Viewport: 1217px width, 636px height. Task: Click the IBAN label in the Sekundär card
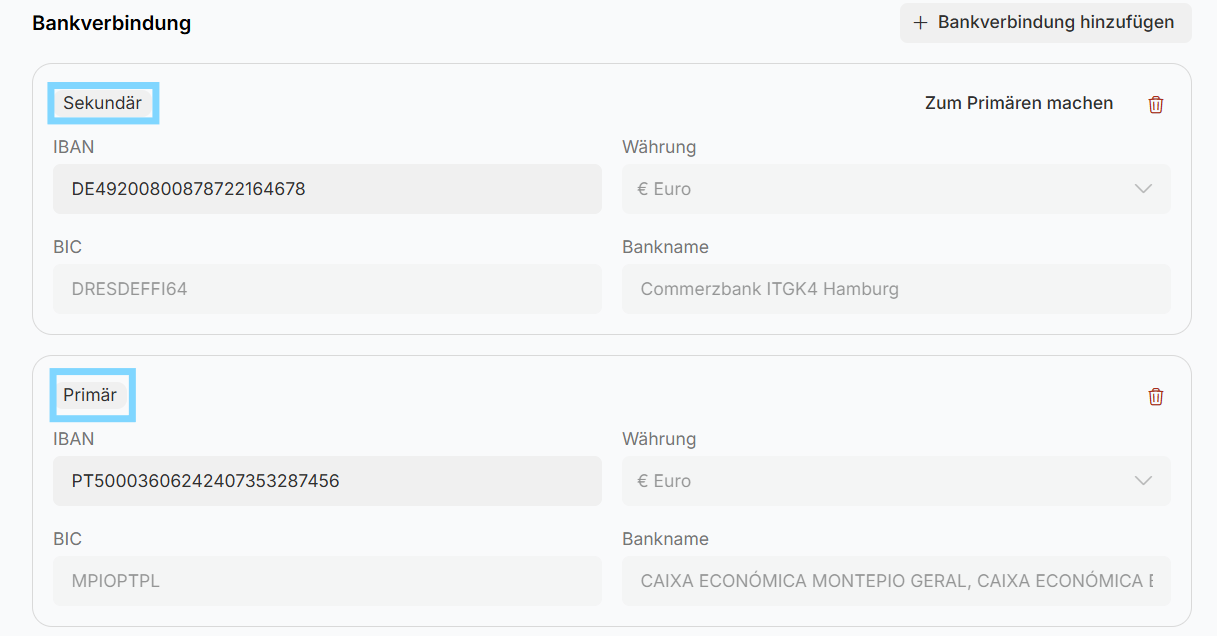[74, 147]
